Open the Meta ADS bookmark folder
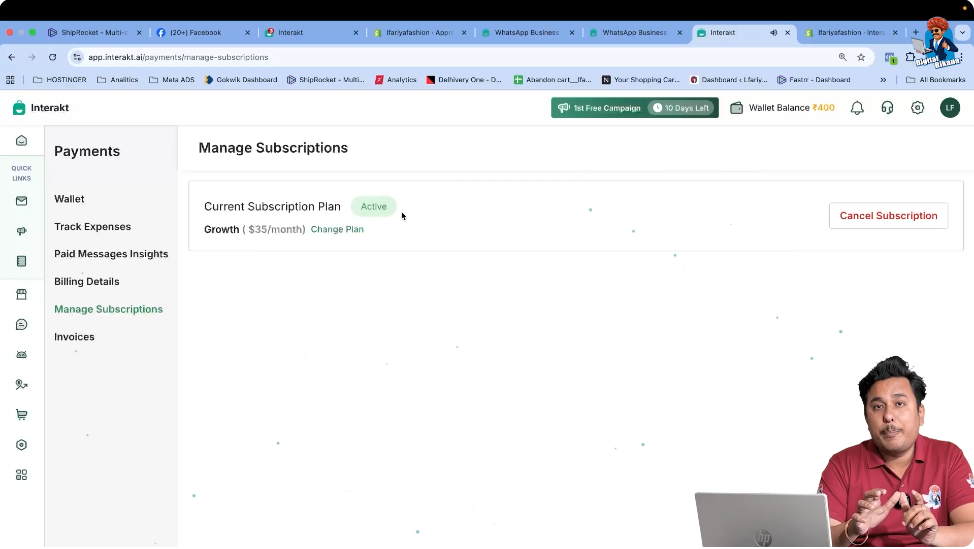 [171, 79]
